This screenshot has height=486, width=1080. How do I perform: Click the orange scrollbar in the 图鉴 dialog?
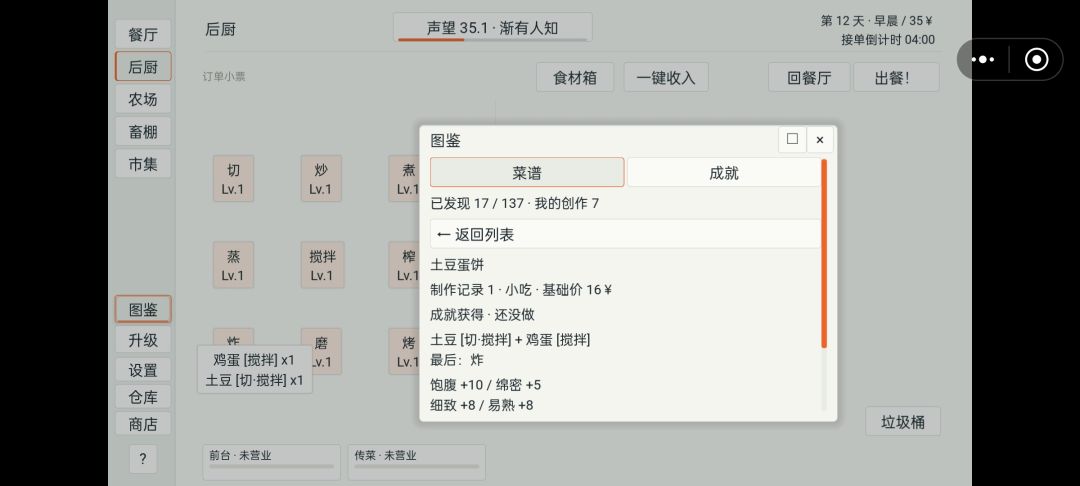tap(824, 253)
